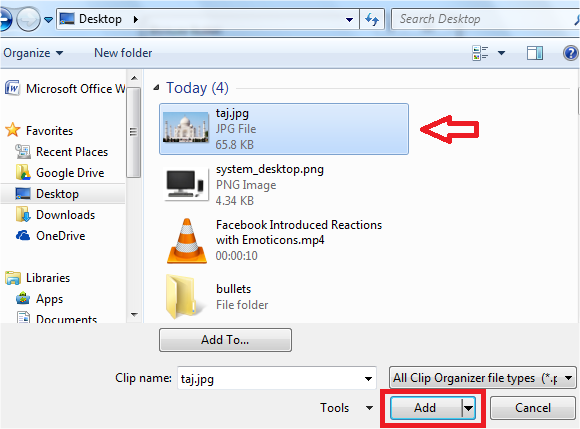Open the Tools menu
Screen dimensions: 580x429
click(x=346, y=408)
